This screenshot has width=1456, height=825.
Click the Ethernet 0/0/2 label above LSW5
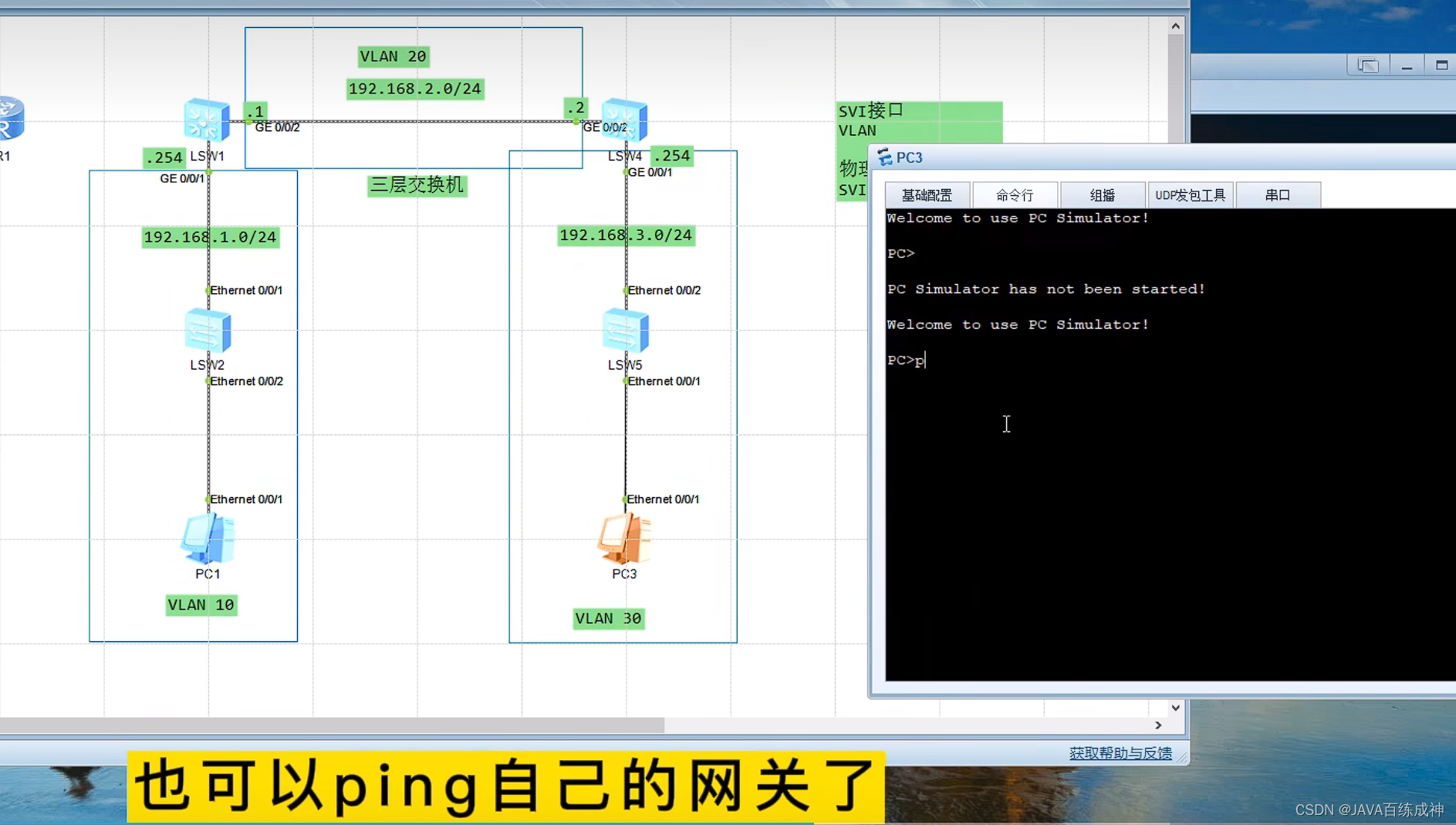(x=664, y=290)
